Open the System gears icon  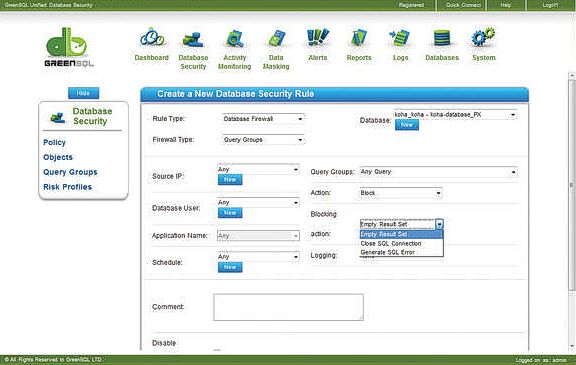coord(483,37)
